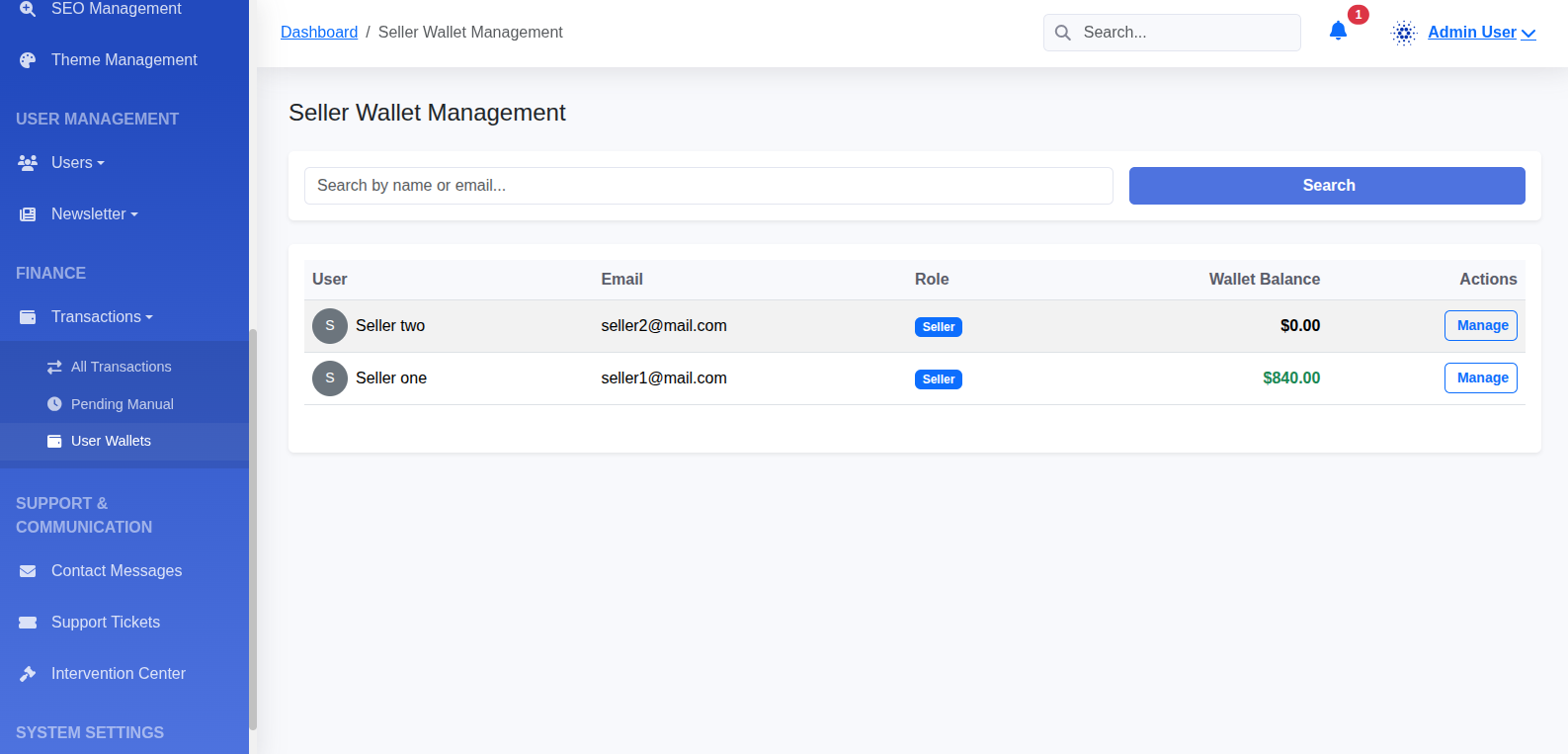Image resolution: width=1568 pixels, height=754 pixels.
Task: Click the Transactions wallet icon
Action: pyautogui.click(x=28, y=317)
